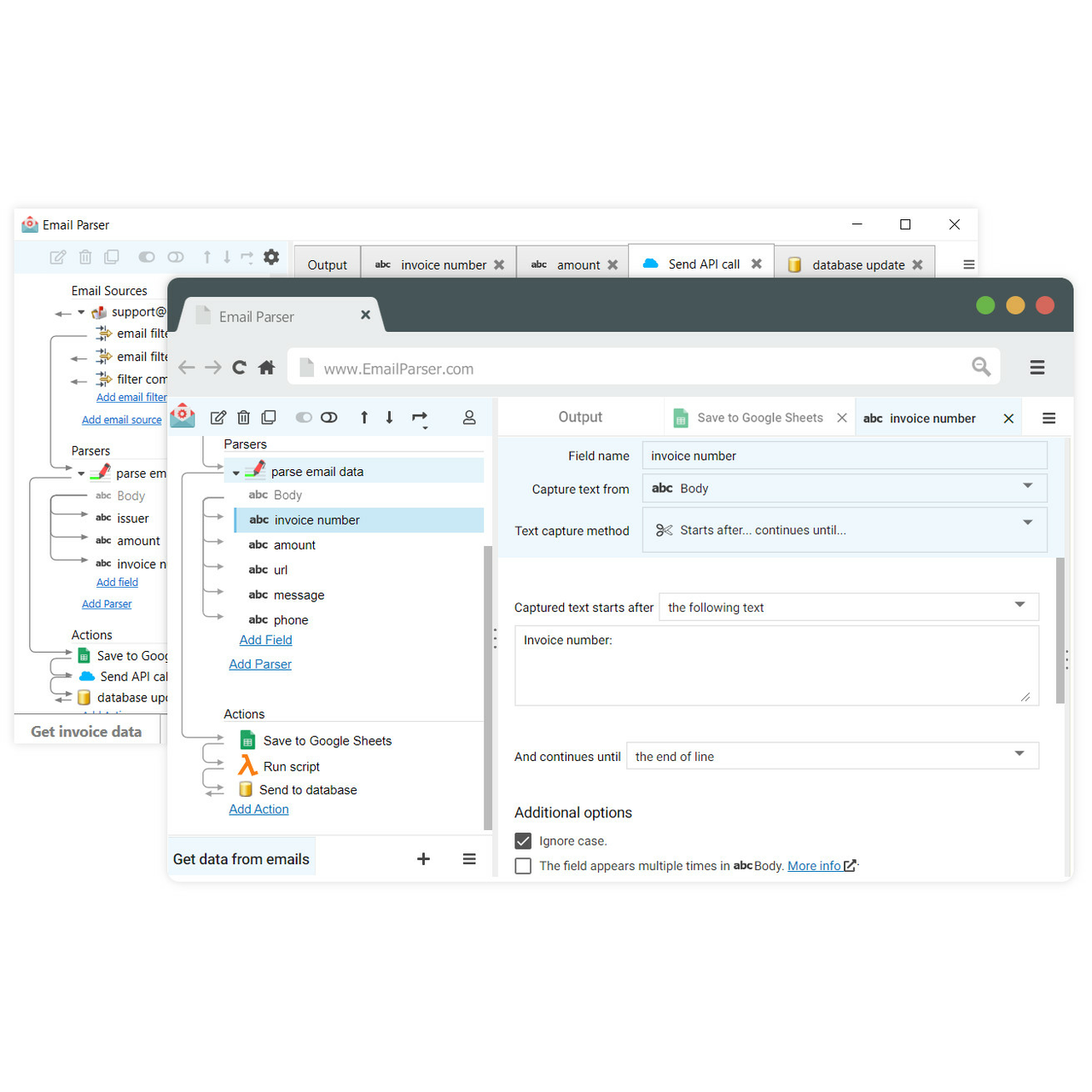This screenshot has width=1092, height=1092.
Task: Click the browser home icon
Action: (266, 368)
